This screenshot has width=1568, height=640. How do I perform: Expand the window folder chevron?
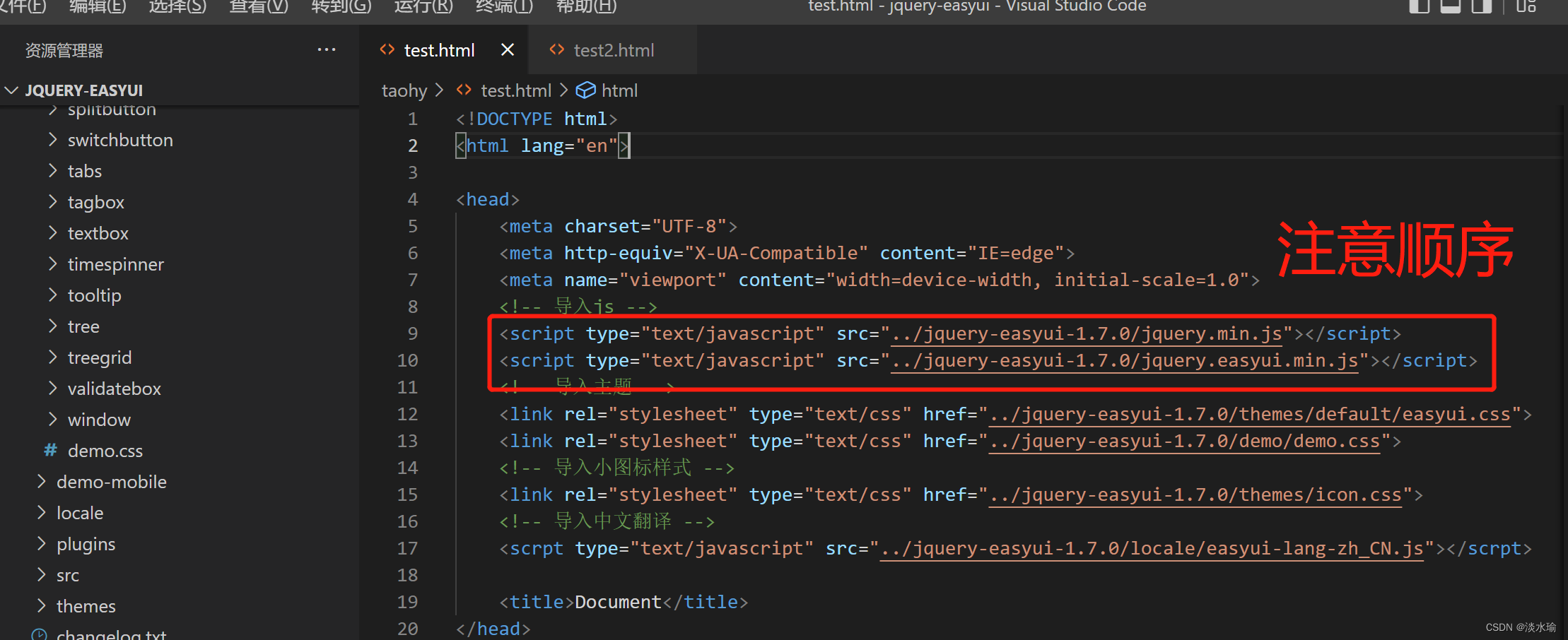click(x=52, y=420)
